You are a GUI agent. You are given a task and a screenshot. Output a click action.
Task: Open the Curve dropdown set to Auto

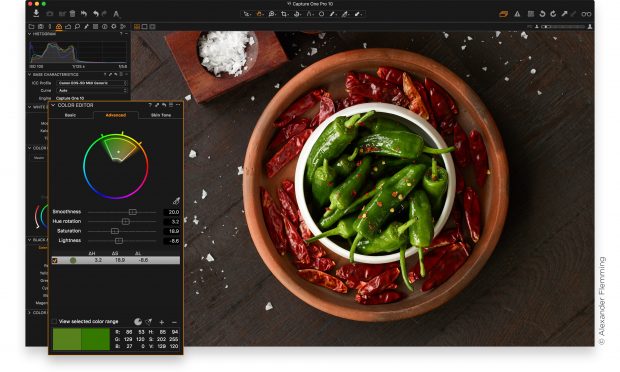(93, 91)
